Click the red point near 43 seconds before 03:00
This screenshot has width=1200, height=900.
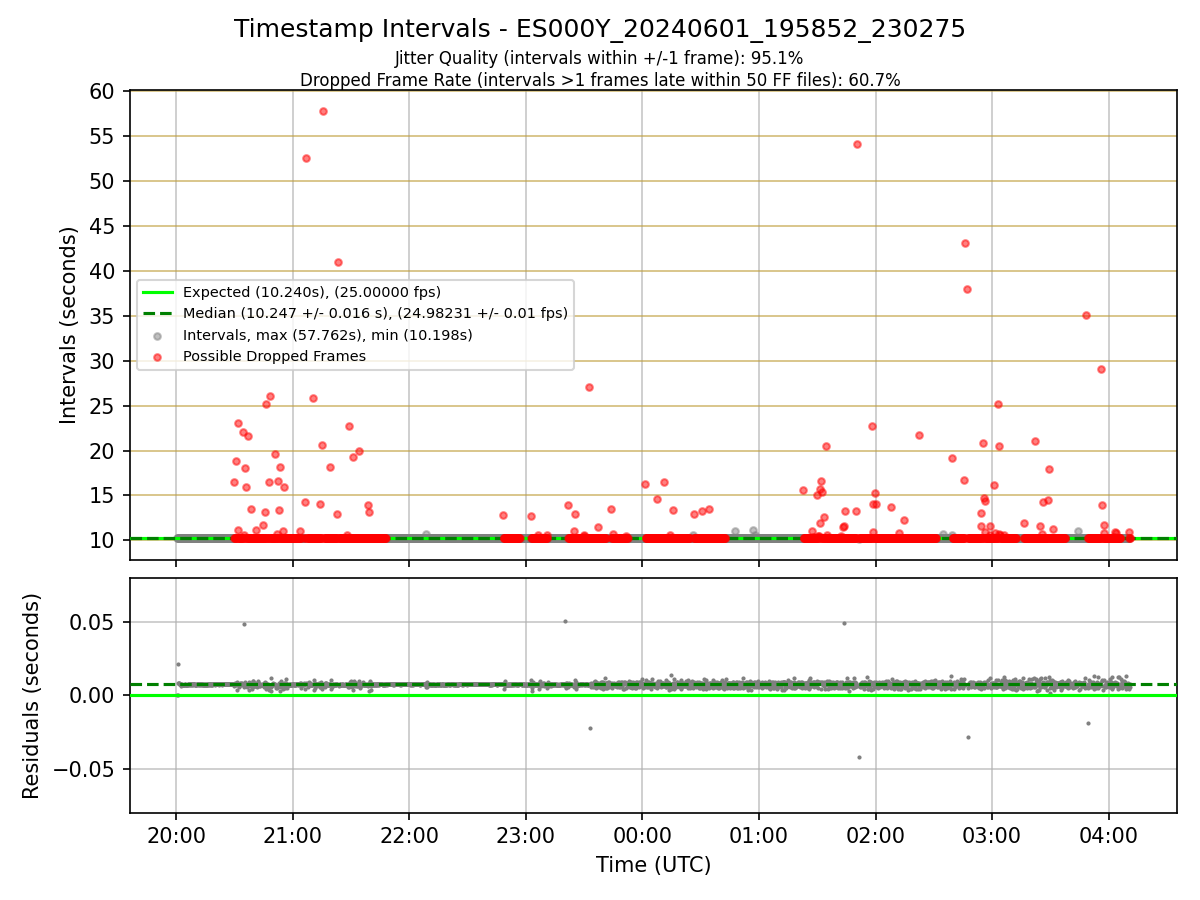tap(965, 243)
